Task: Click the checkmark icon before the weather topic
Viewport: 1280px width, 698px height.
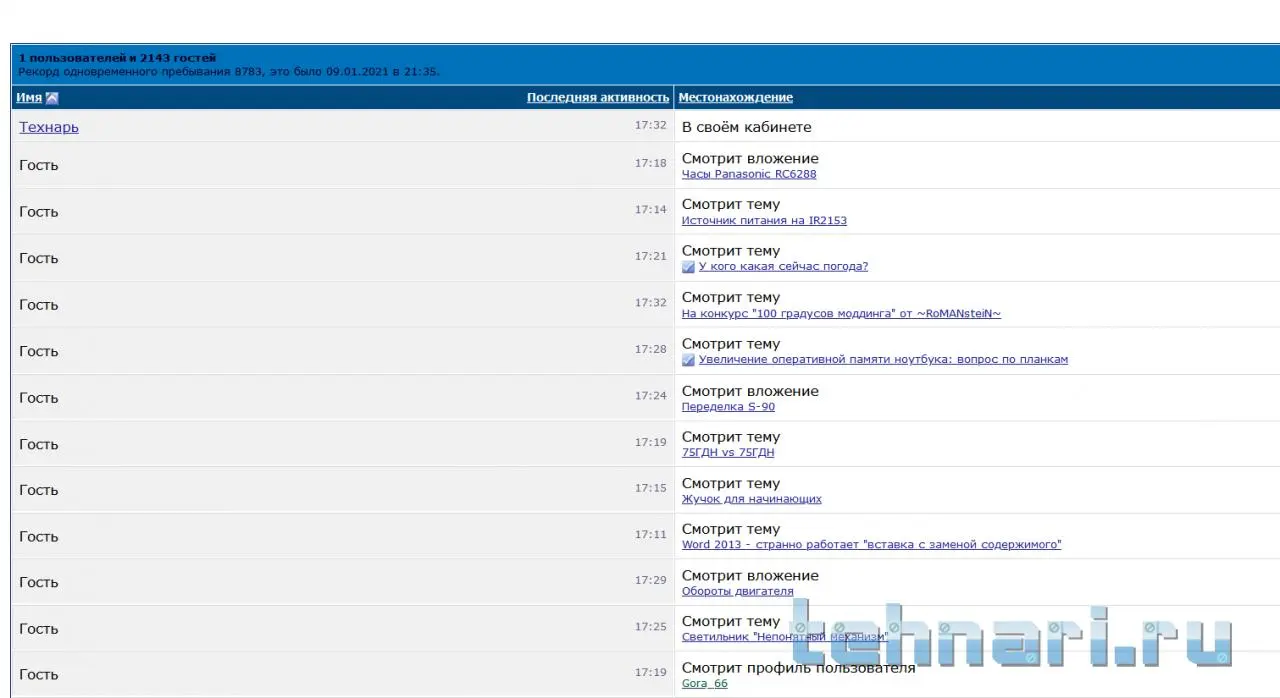Action: click(688, 267)
